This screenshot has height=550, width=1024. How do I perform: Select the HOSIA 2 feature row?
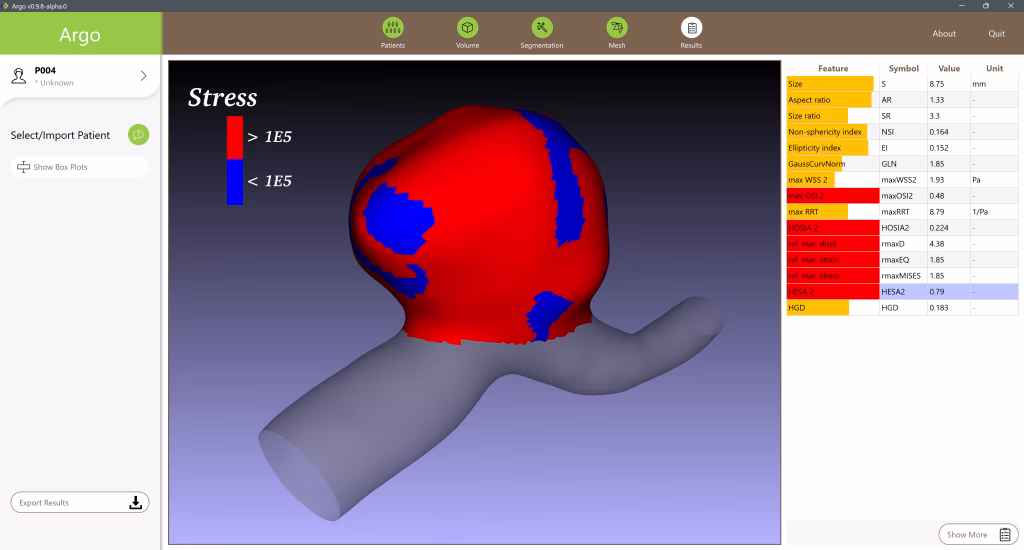click(902, 228)
